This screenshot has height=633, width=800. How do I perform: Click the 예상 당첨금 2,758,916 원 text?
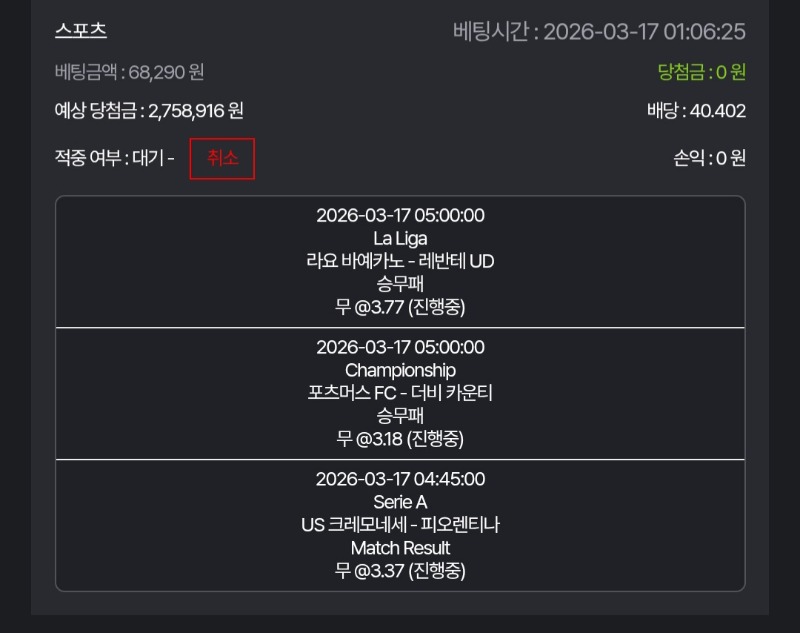149,110
